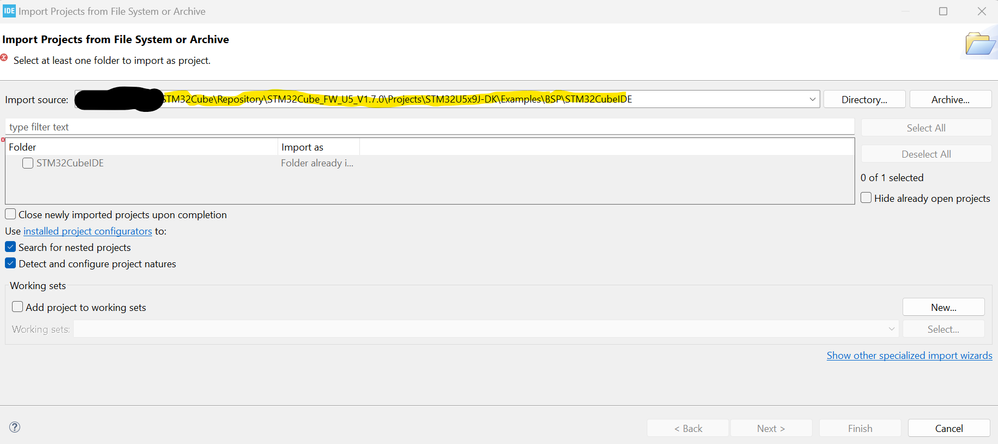
Task: Click the Finish button
Action: pyautogui.click(x=860, y=428)
